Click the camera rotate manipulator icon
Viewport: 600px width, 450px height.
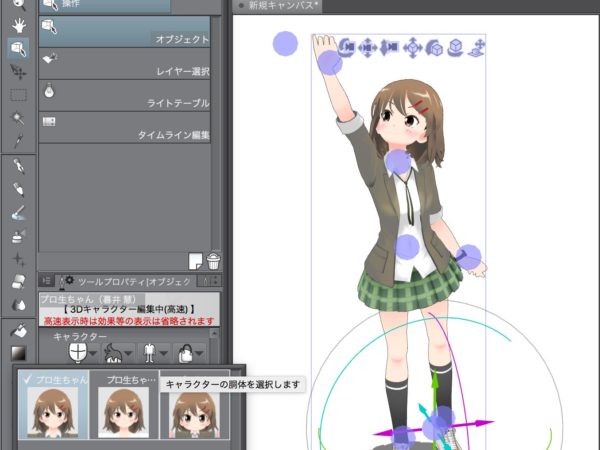pos(347,48)
